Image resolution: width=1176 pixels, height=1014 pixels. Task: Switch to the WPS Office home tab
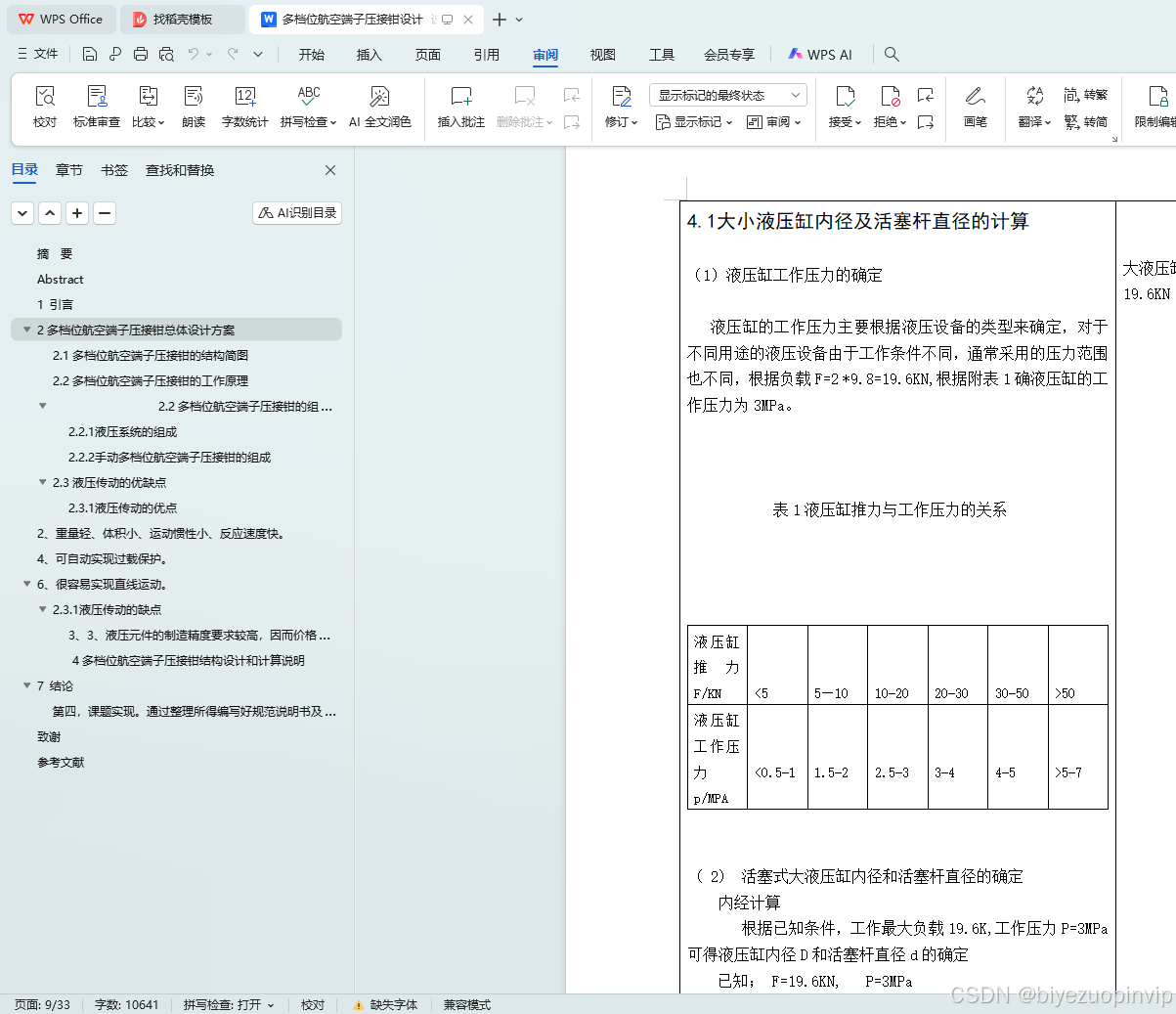[62, 20]
